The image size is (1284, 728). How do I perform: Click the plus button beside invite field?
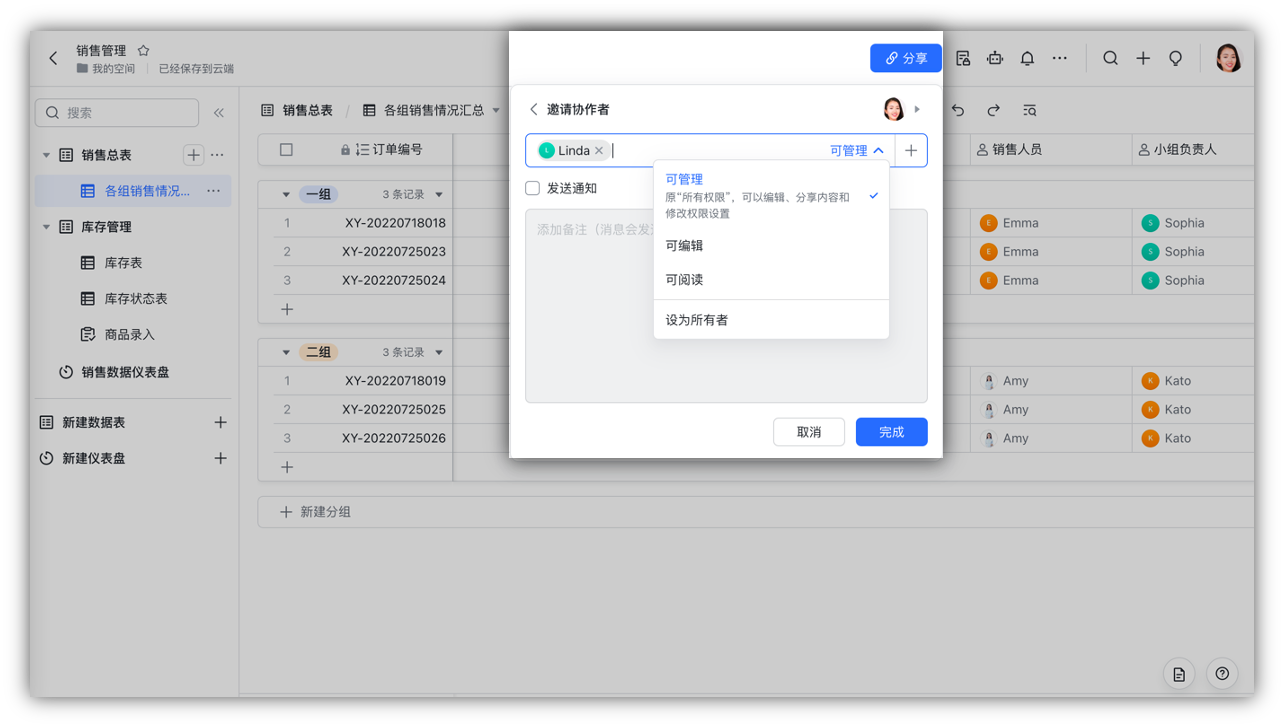(x=911, y=151)
